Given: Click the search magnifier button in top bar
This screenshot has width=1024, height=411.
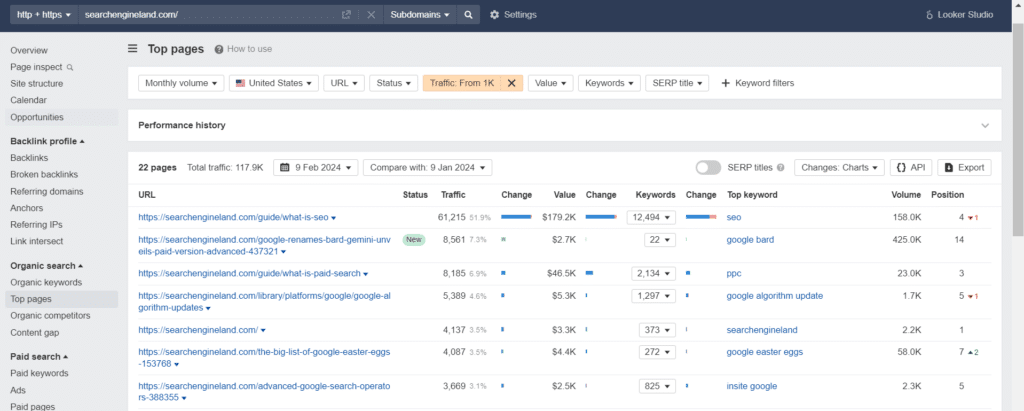Looking at the screenshot, I should click(x=468, y=14).
